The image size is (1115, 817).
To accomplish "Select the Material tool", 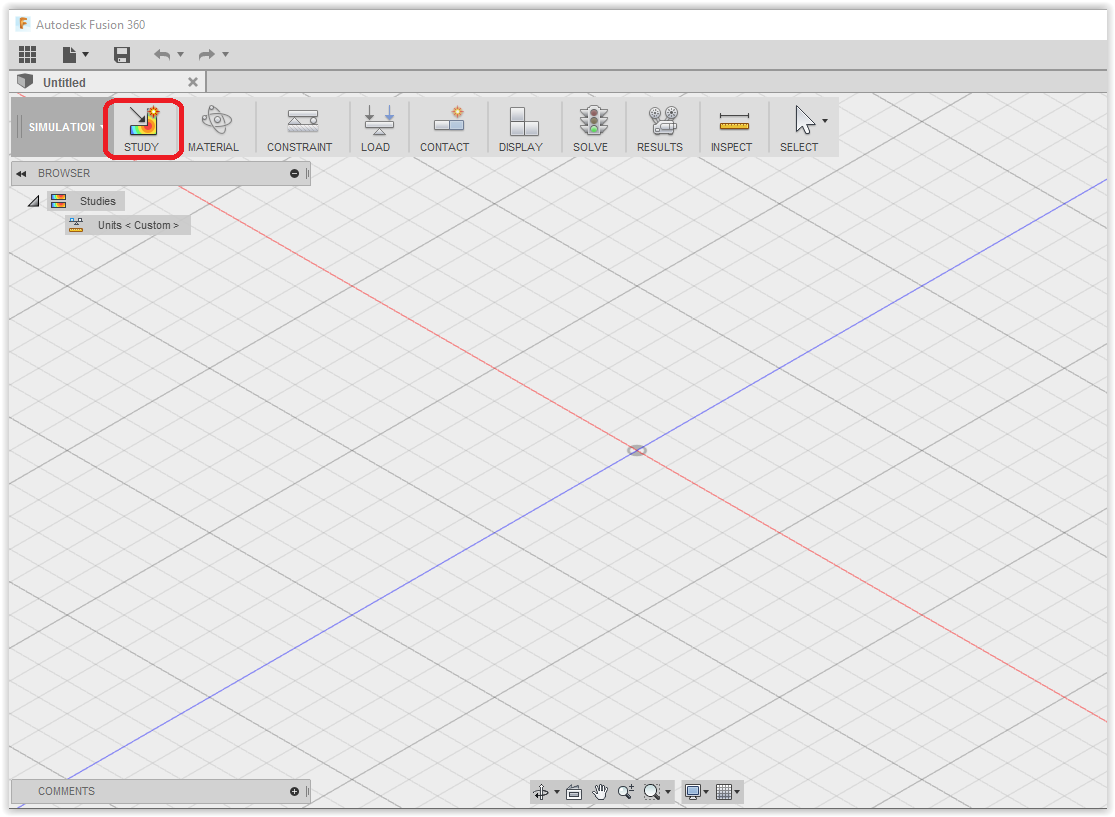I will 214,127.
